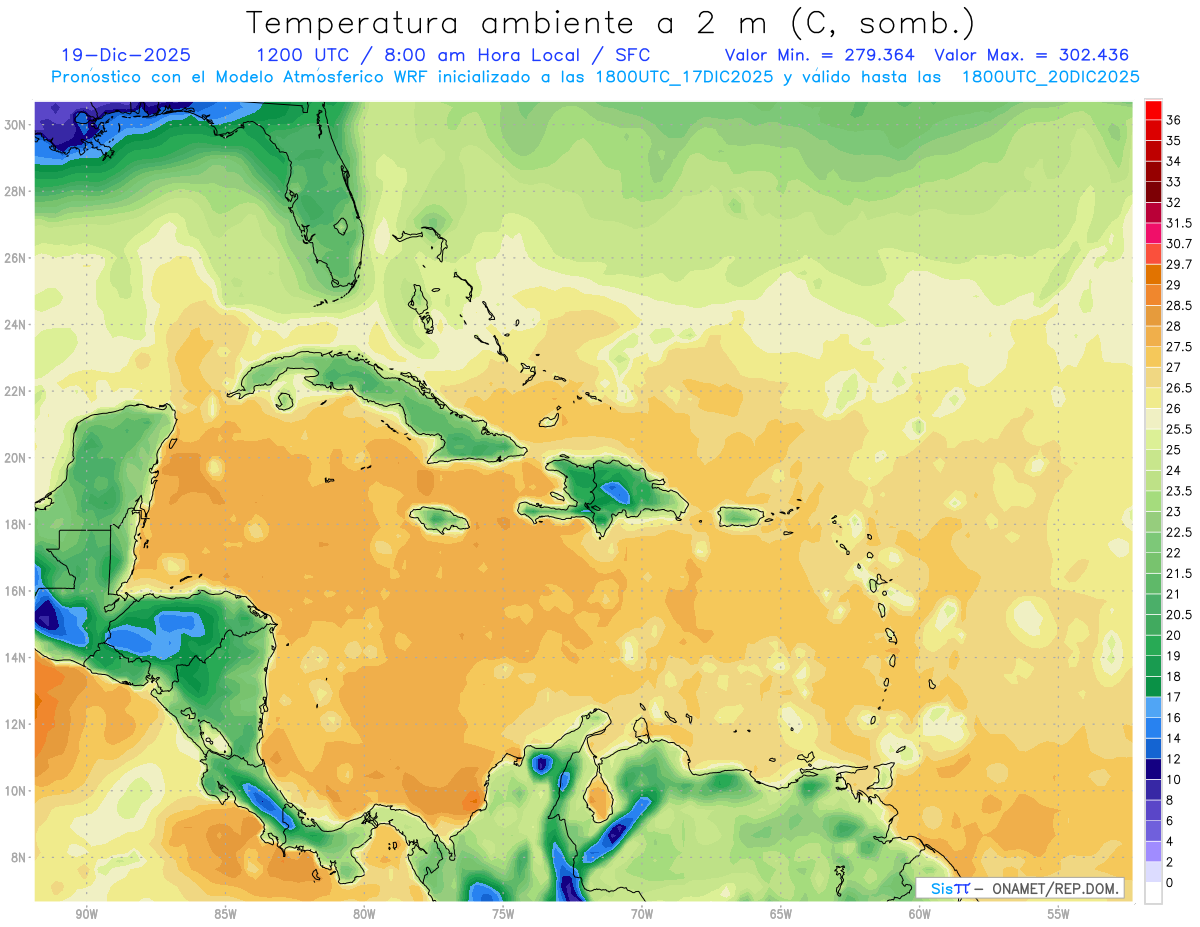Click the legend value '17'
Viewport: 1200px width, 927px height.
point(1174,697)
